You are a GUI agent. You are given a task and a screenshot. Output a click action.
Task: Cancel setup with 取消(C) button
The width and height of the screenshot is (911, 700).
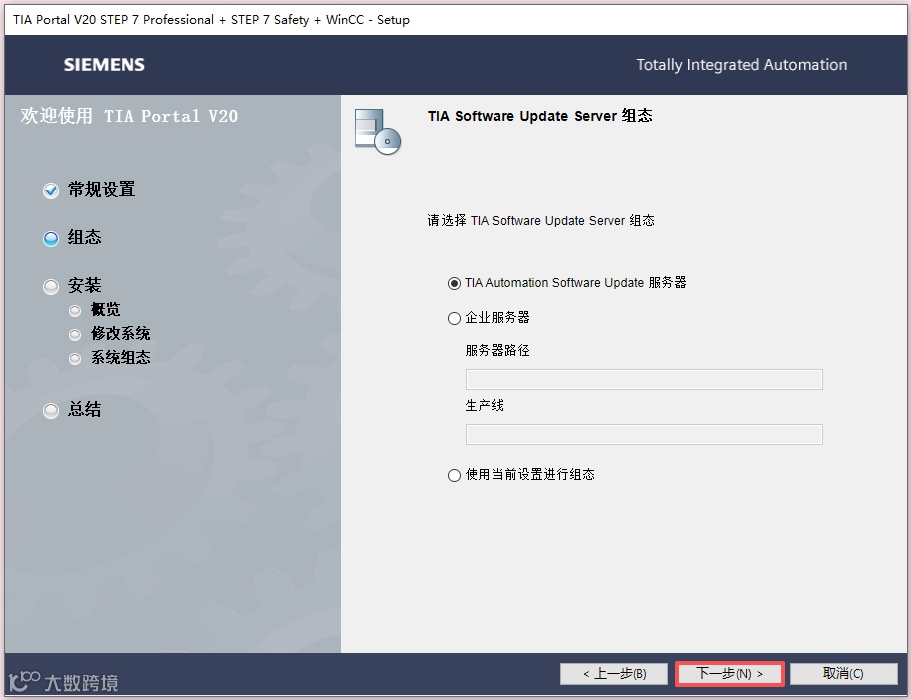(844, 674)
